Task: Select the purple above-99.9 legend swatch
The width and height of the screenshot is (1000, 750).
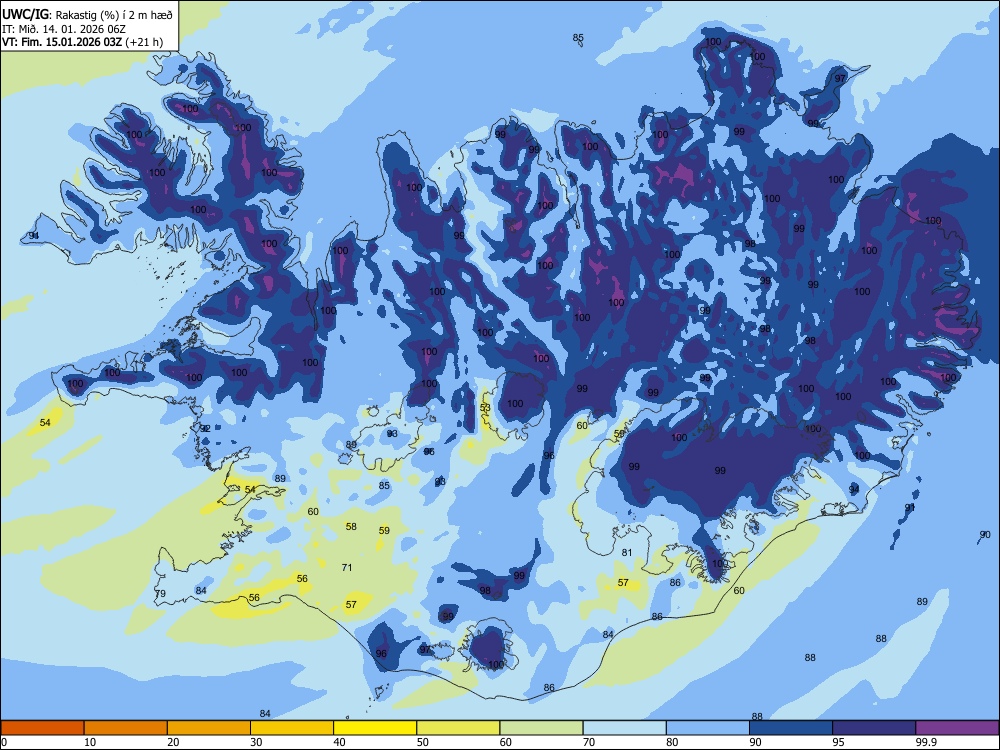Action: [x=957, y=728]
